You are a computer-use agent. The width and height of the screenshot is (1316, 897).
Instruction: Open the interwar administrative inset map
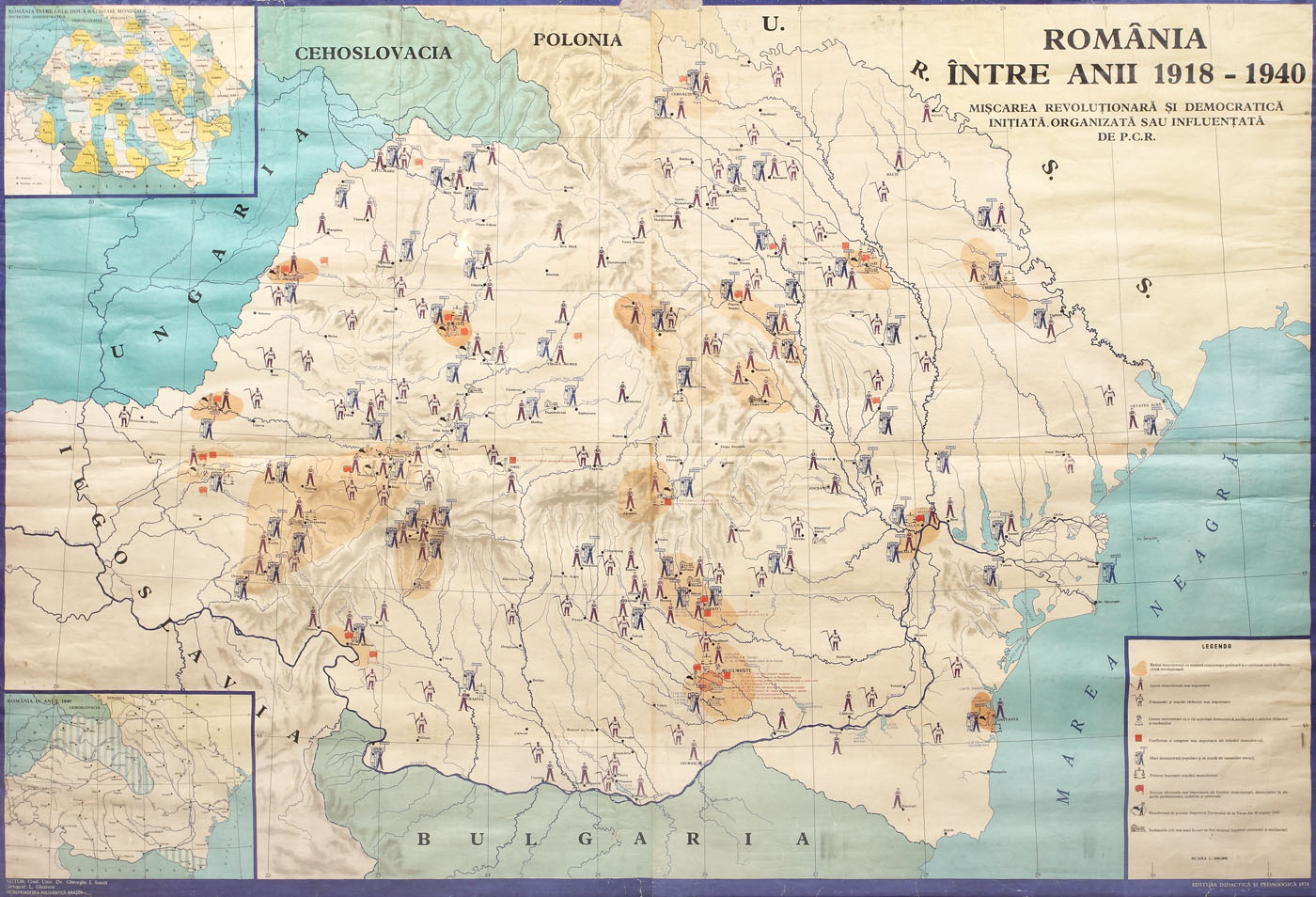131,99
